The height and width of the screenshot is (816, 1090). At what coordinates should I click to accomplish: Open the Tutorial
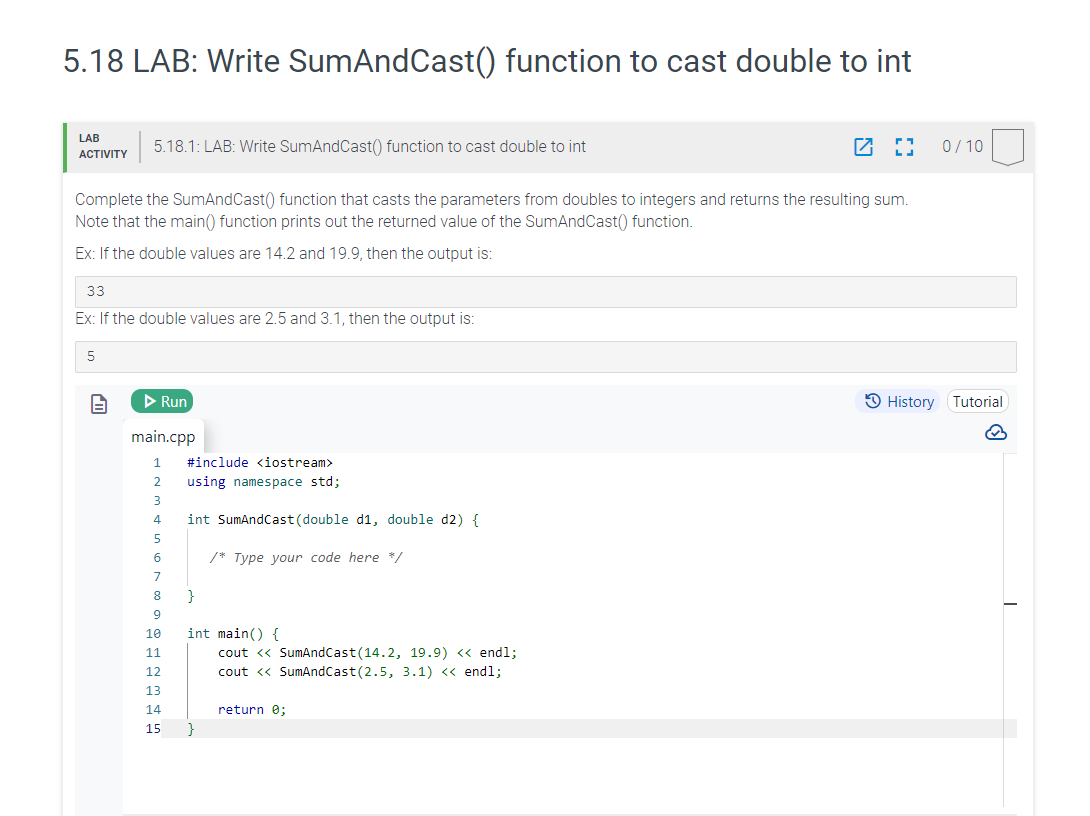(977, 401)
